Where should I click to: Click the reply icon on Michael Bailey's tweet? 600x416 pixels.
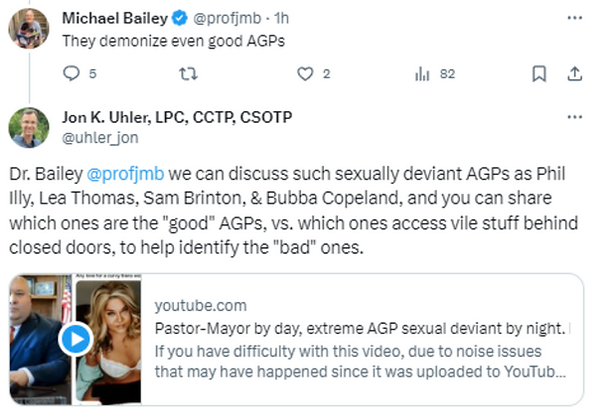70,73
